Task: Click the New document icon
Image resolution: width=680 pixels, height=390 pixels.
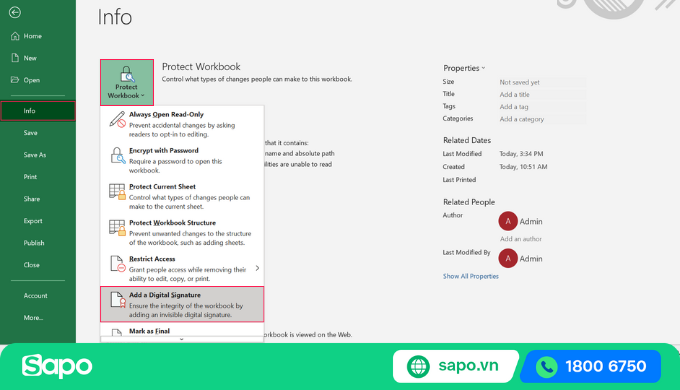Action: click(15, 58)
